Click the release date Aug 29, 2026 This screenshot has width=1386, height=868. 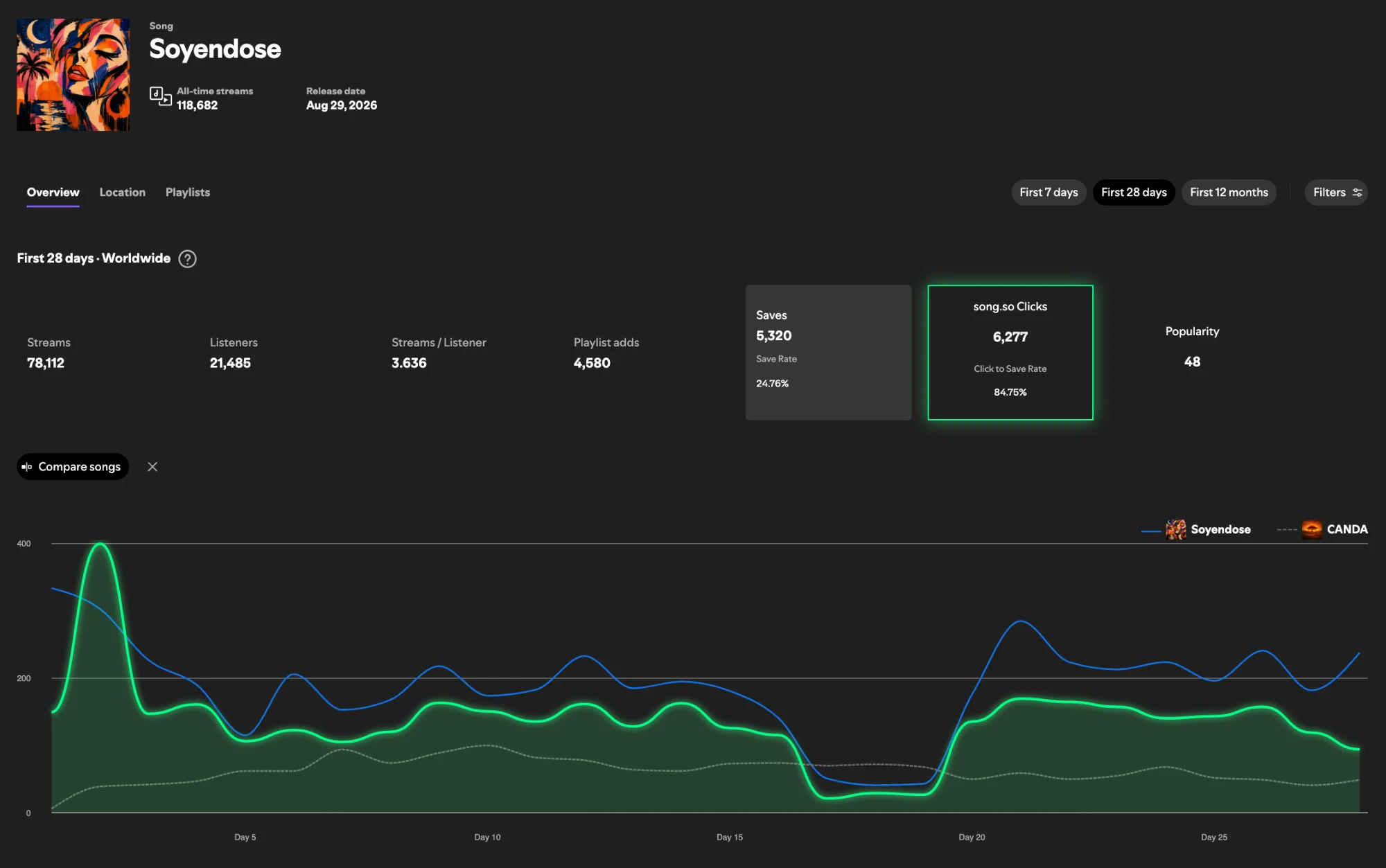342,105
